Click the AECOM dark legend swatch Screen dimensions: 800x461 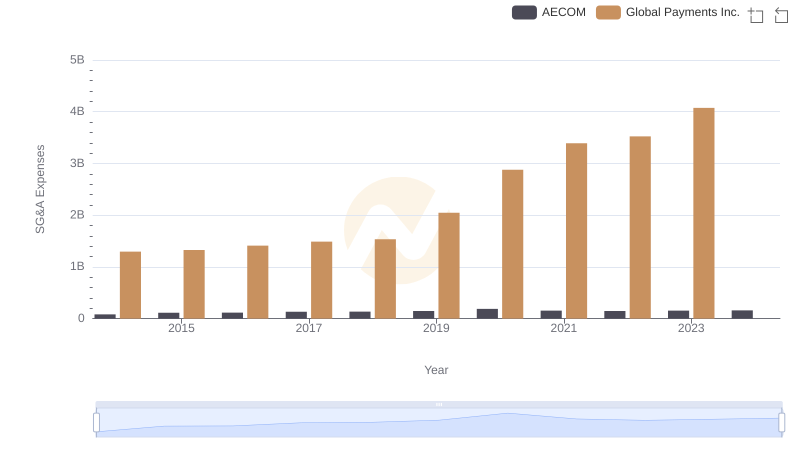coord(524,12)
